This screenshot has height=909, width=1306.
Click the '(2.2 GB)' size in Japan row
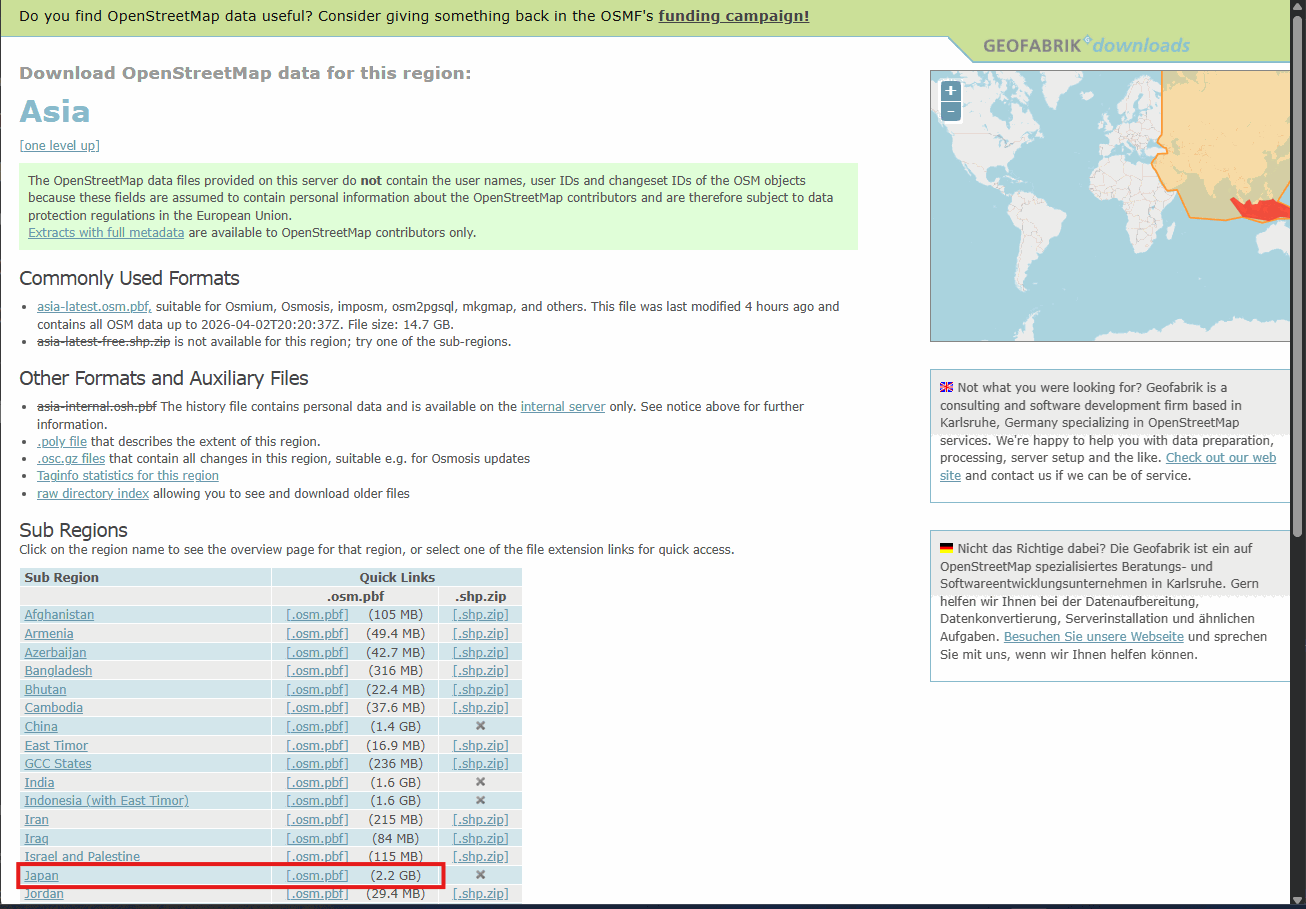click(x=396, y=876)
